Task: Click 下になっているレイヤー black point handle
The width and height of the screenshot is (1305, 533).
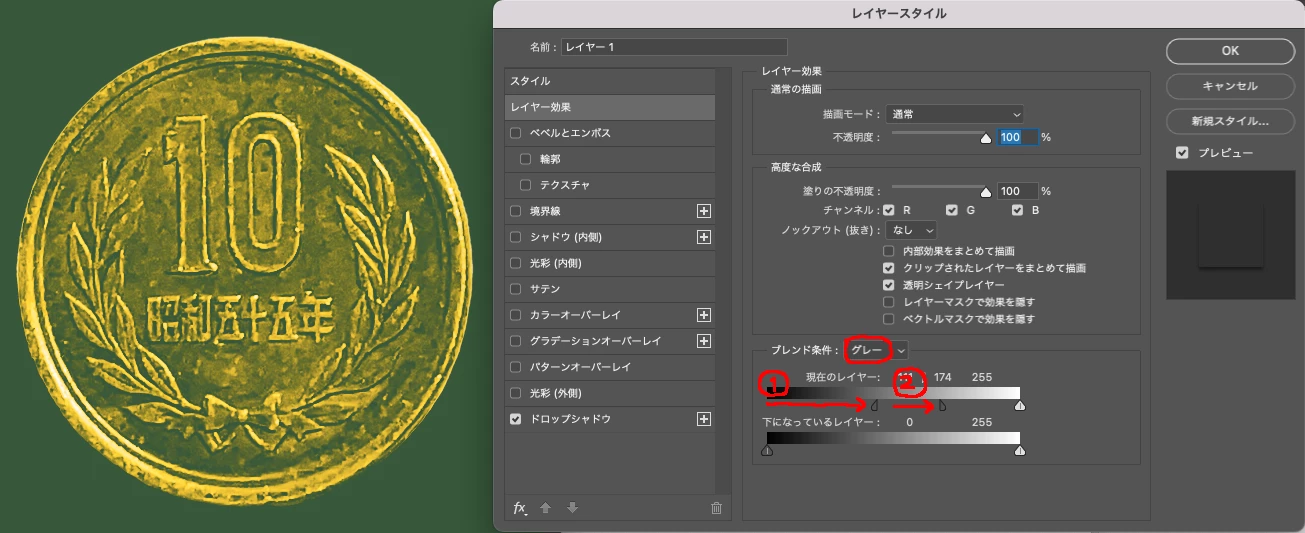Action: pos(767,451)
